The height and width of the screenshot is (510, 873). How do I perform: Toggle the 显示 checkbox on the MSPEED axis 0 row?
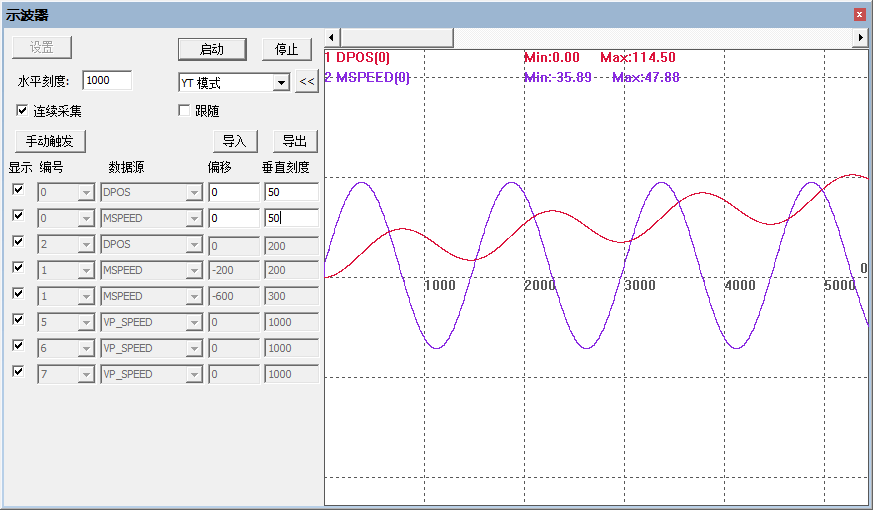coord(18,215)
